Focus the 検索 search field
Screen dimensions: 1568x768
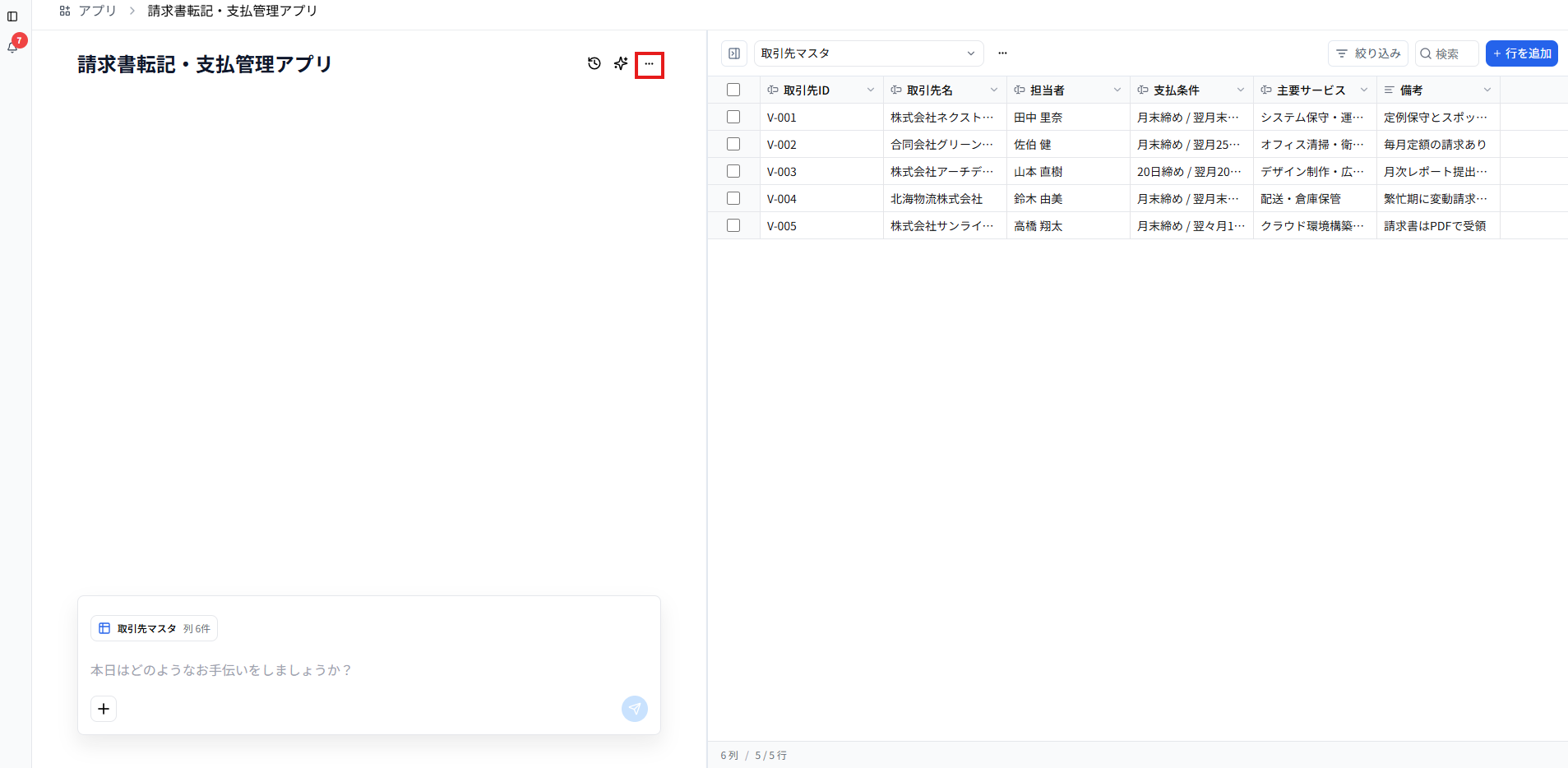coord(1447,53)
